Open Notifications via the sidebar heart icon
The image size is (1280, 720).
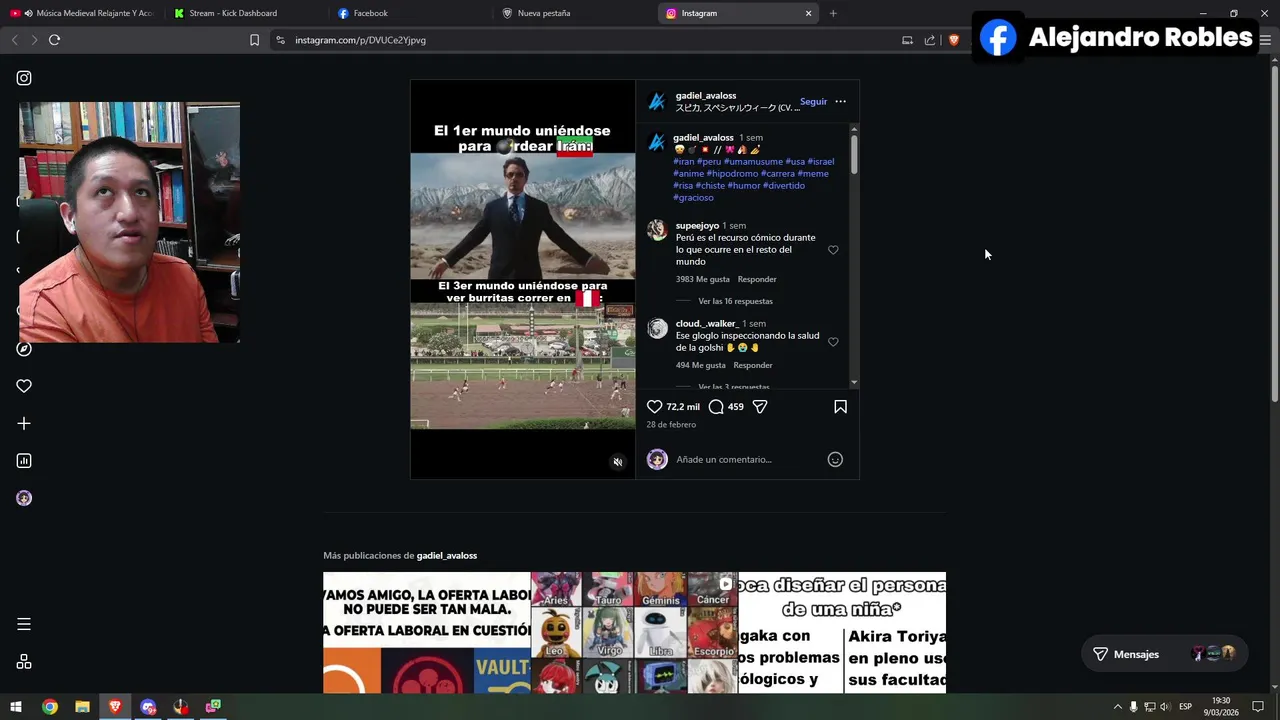pos(24,386)
